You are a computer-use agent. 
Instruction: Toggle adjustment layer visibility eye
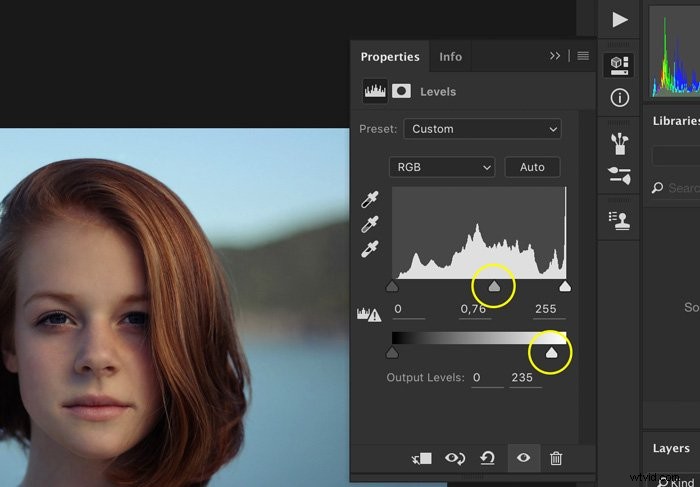point(524,458)
